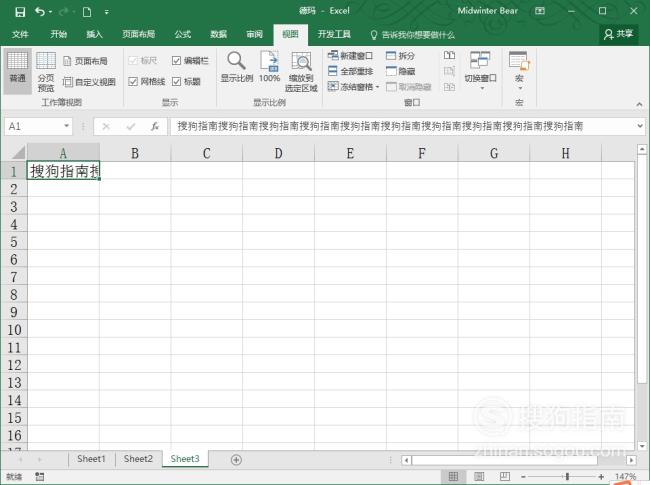
Task: Click Page Break Preview icon in status bar
Action: click(504, 477)
